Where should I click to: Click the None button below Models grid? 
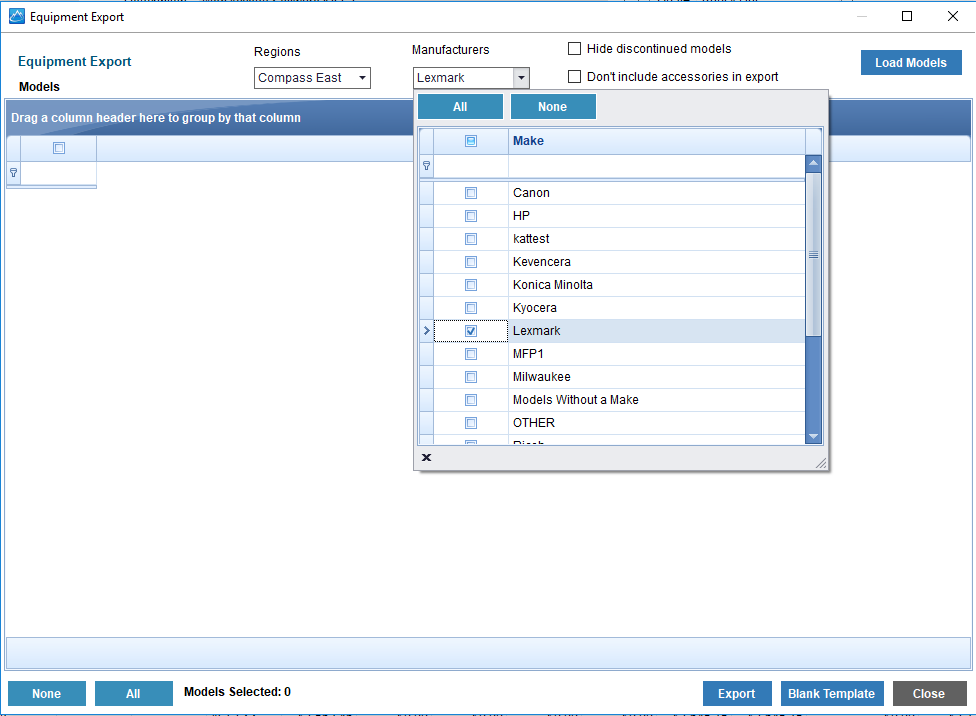[x=47, y=694]
